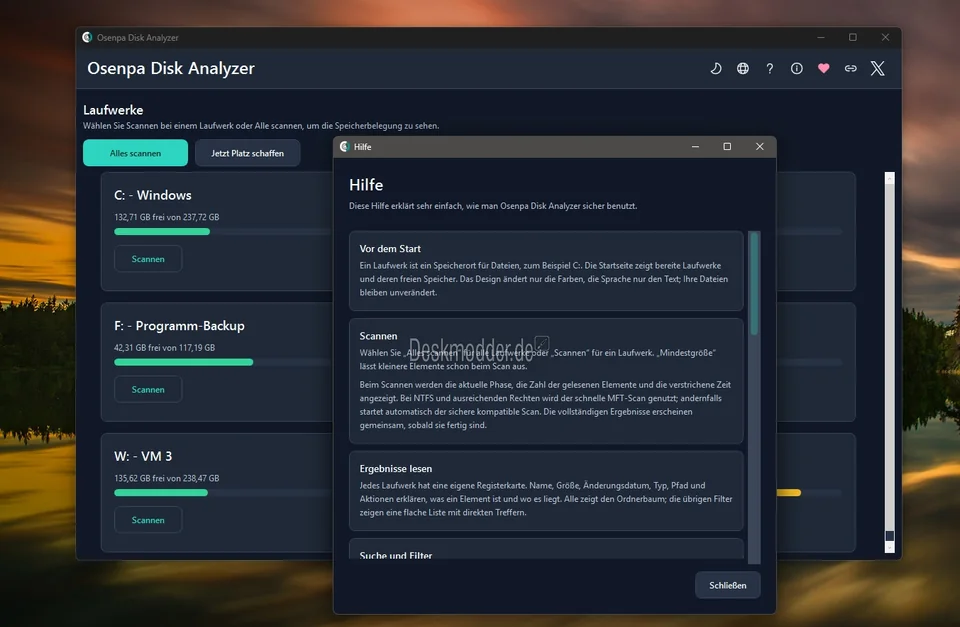This screenshot has height=627, width=960.
Task: Open the chain link icon
Action: (x=850, y=69)
